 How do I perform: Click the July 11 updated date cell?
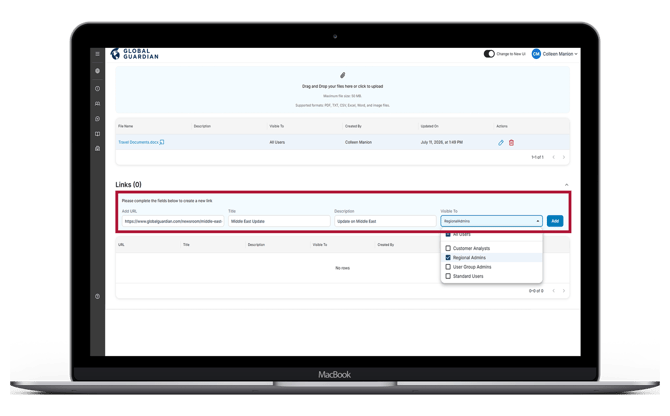point(441,142)
